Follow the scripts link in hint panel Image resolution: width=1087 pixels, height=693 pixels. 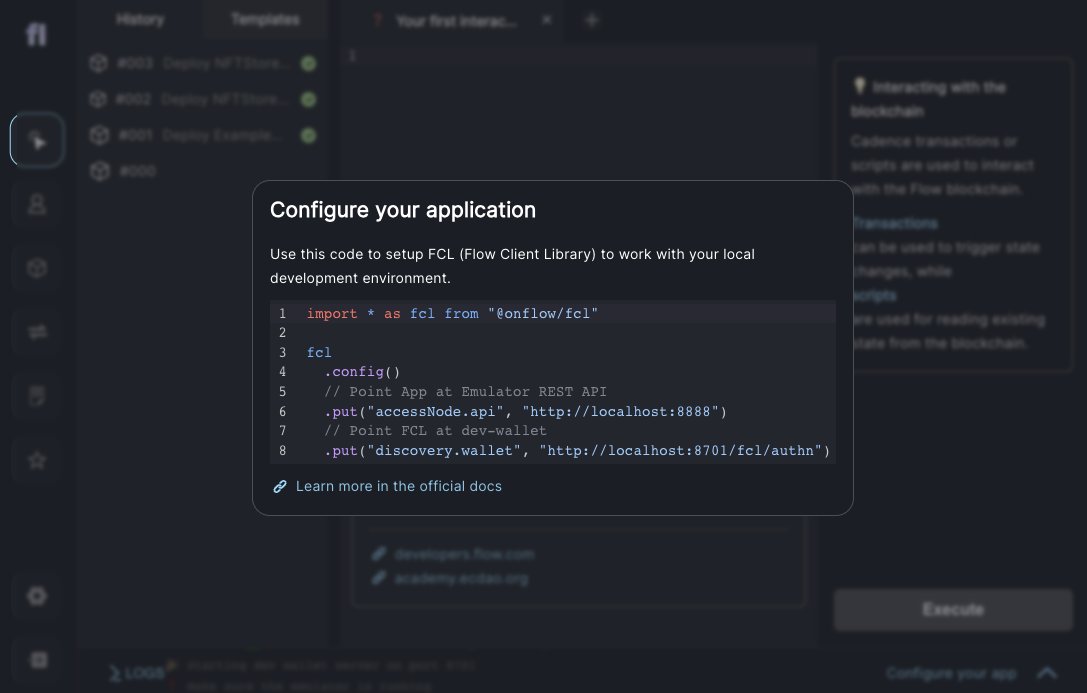[874, 296]
